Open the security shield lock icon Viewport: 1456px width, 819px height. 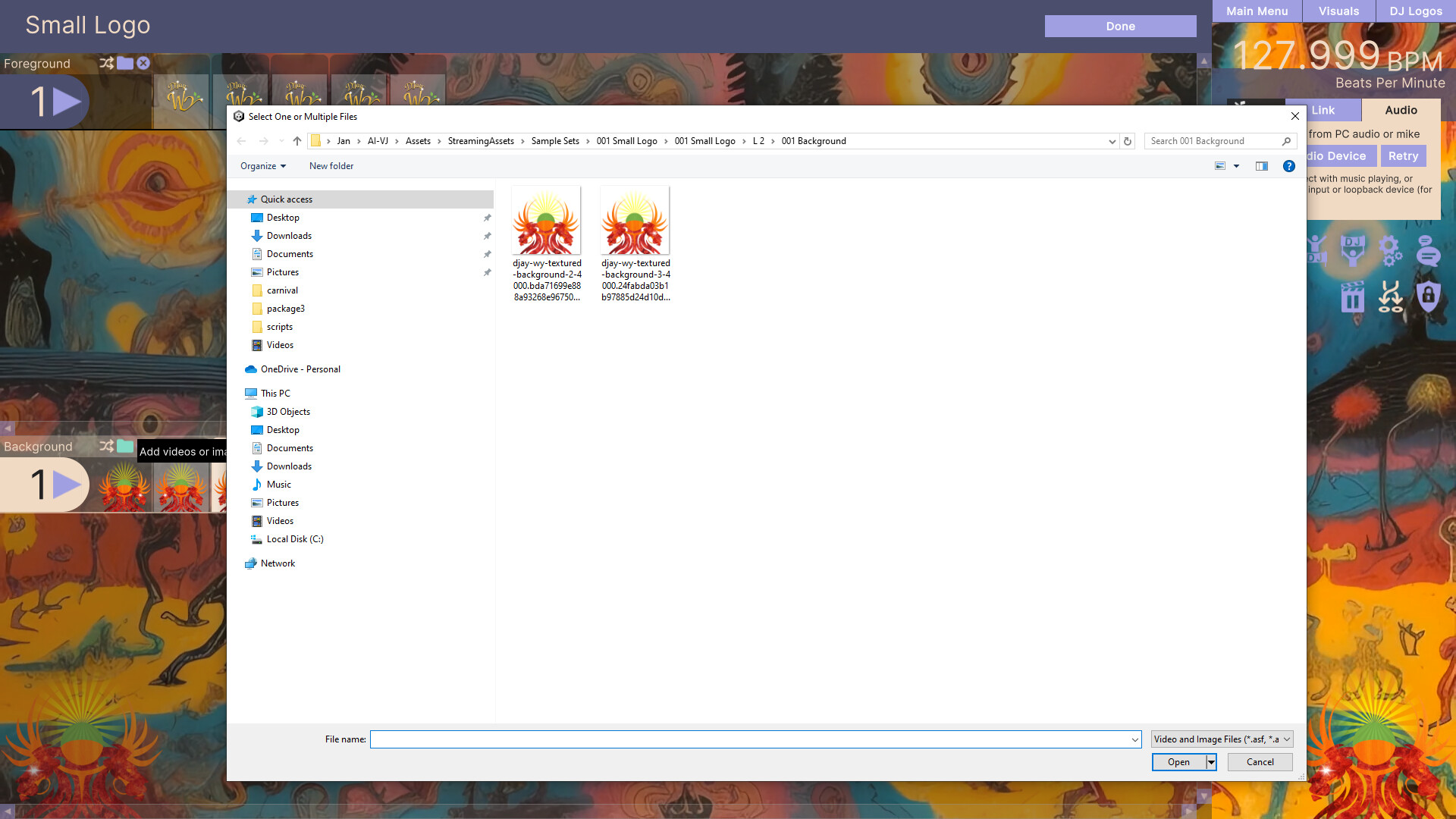click(x=1429, y=296)
